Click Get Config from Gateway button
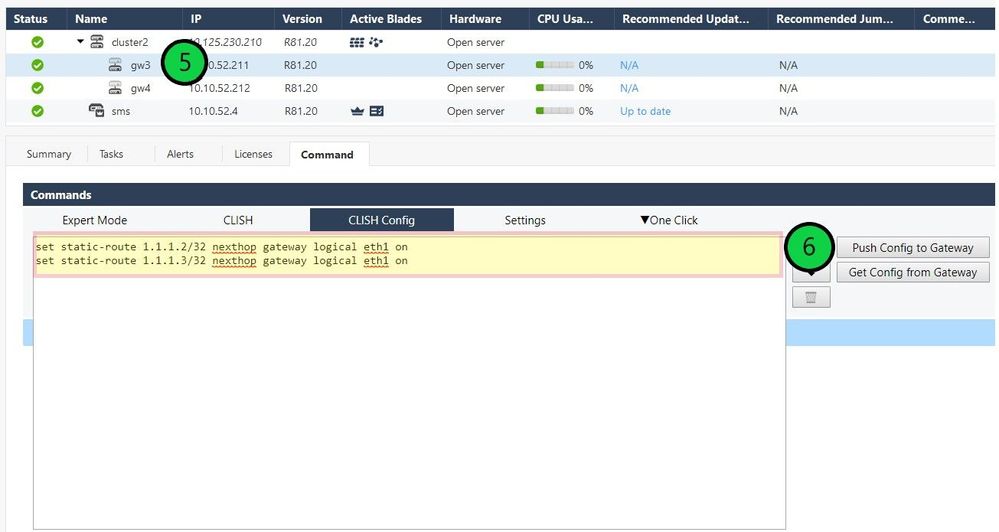The width and height of the screenshot is (999, 532). [x=912, y=272]
